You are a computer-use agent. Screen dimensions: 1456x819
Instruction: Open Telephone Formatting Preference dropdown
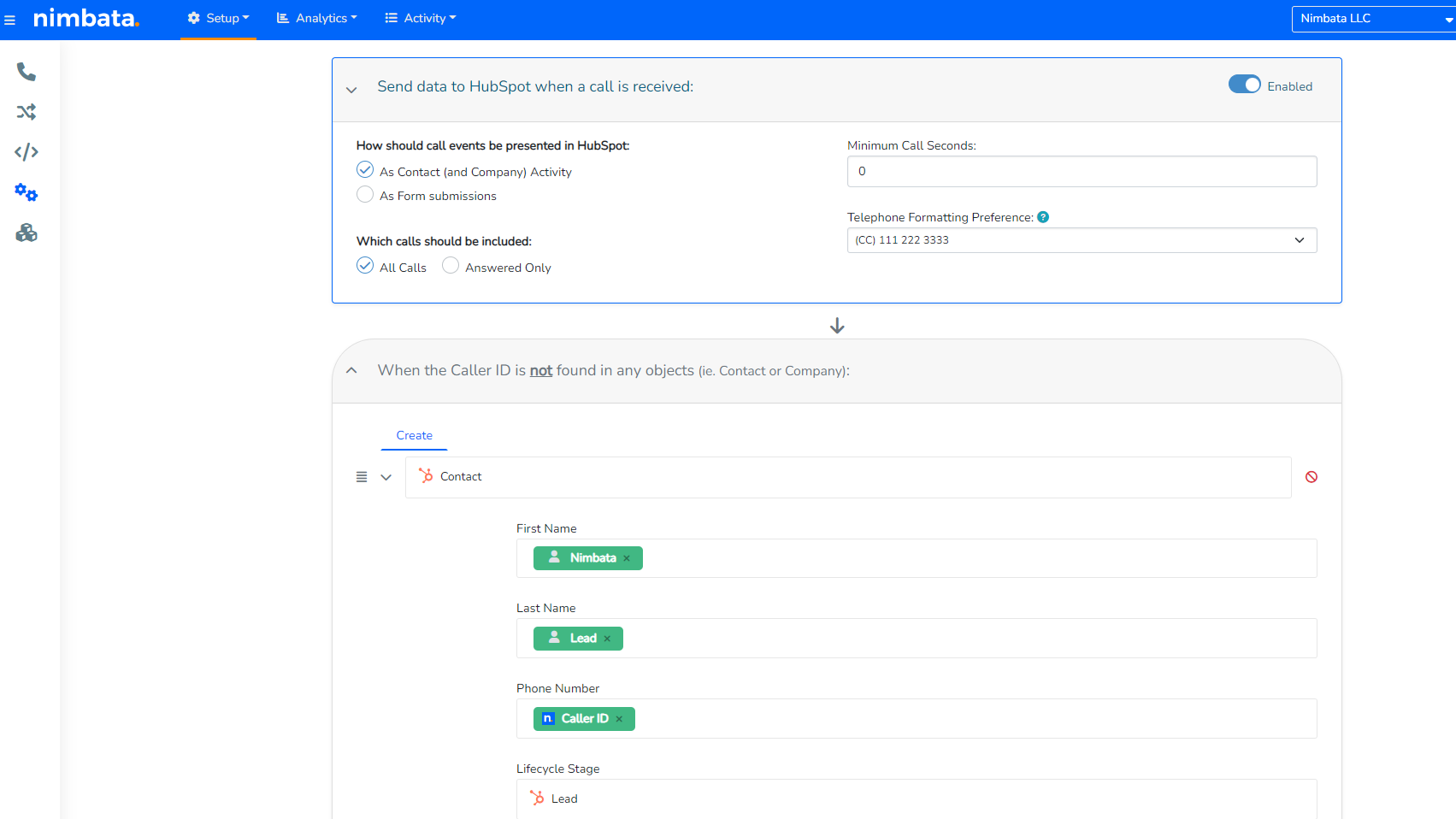1082,240
